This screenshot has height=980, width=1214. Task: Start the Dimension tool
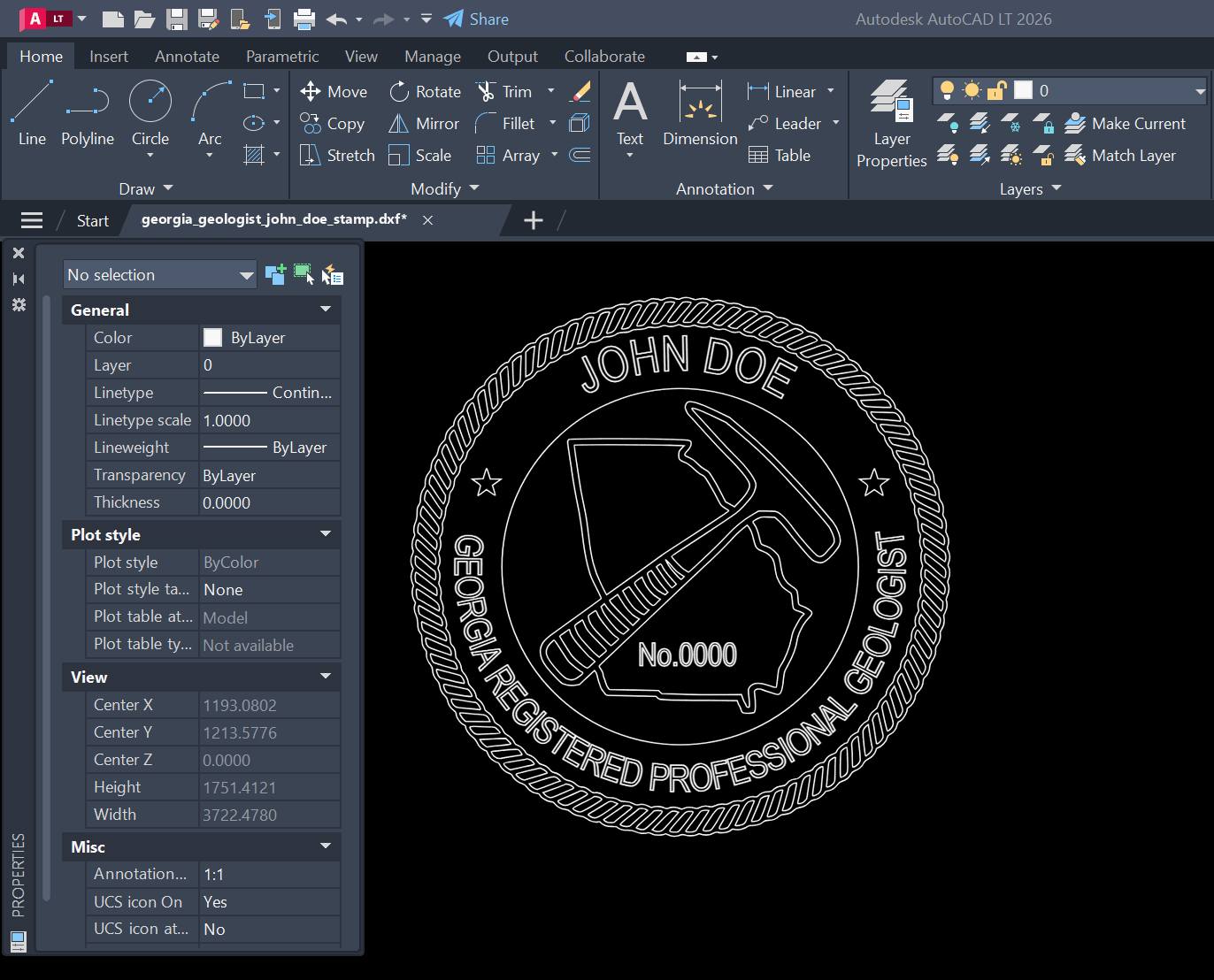[700, 112]
